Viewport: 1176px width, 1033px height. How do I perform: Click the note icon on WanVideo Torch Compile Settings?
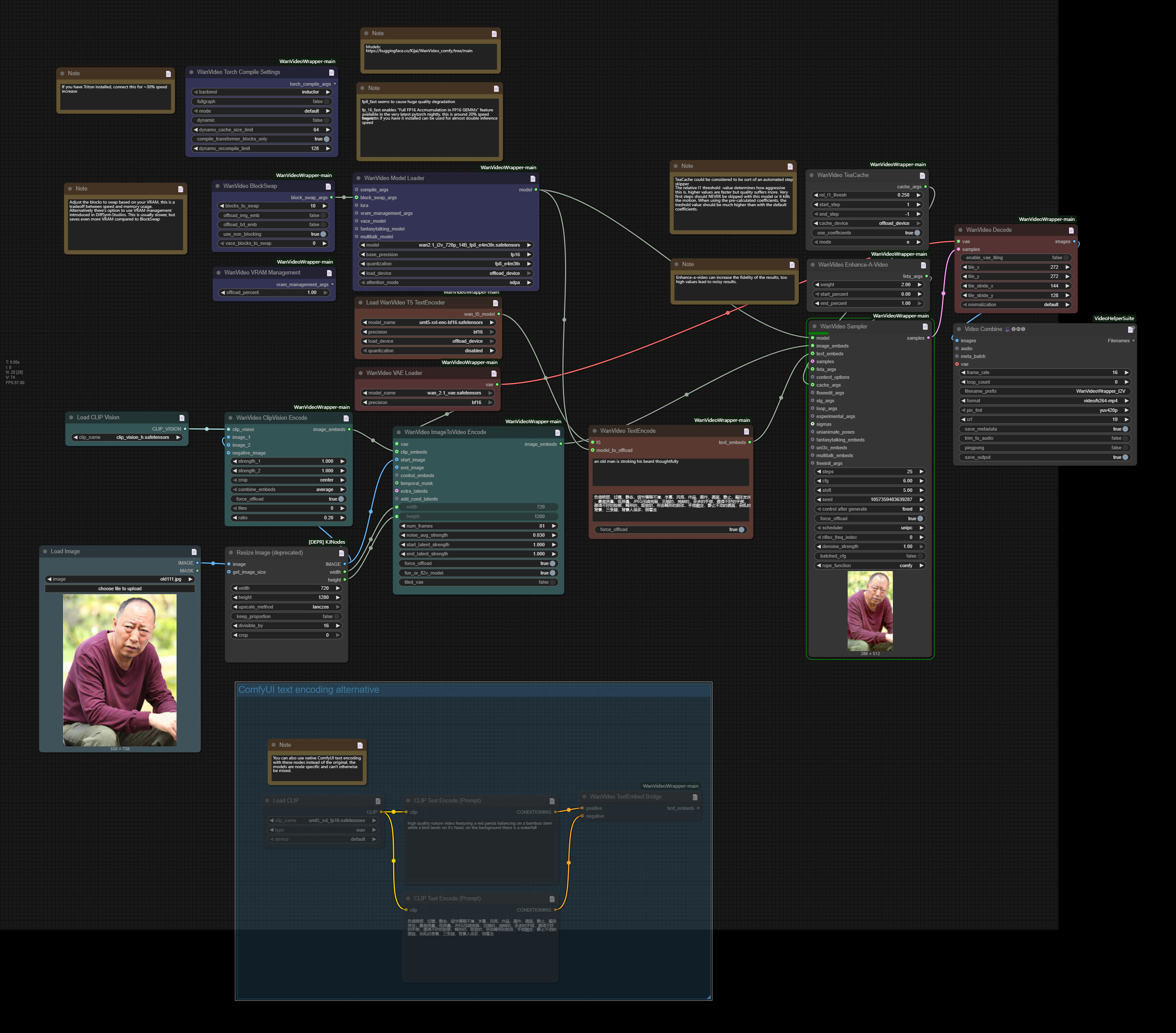click(x=331, y=73)
